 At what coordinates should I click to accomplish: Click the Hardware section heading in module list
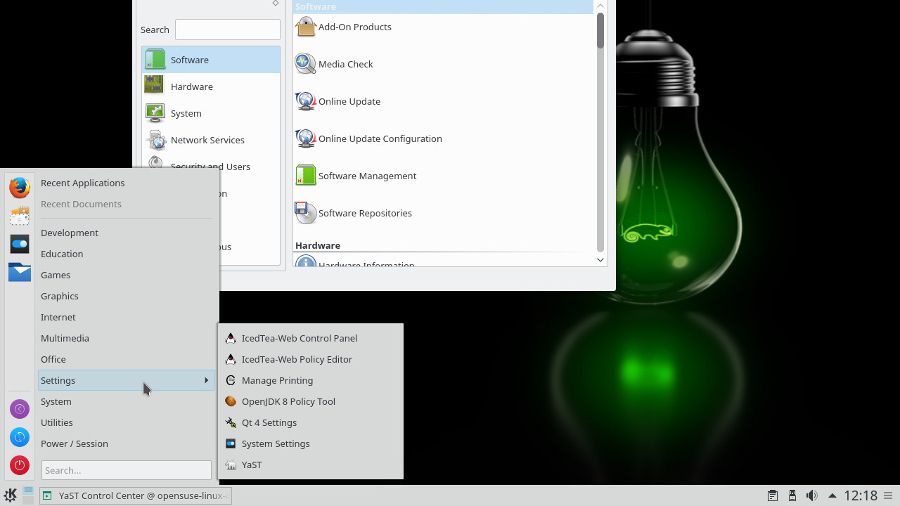[317, 246]
